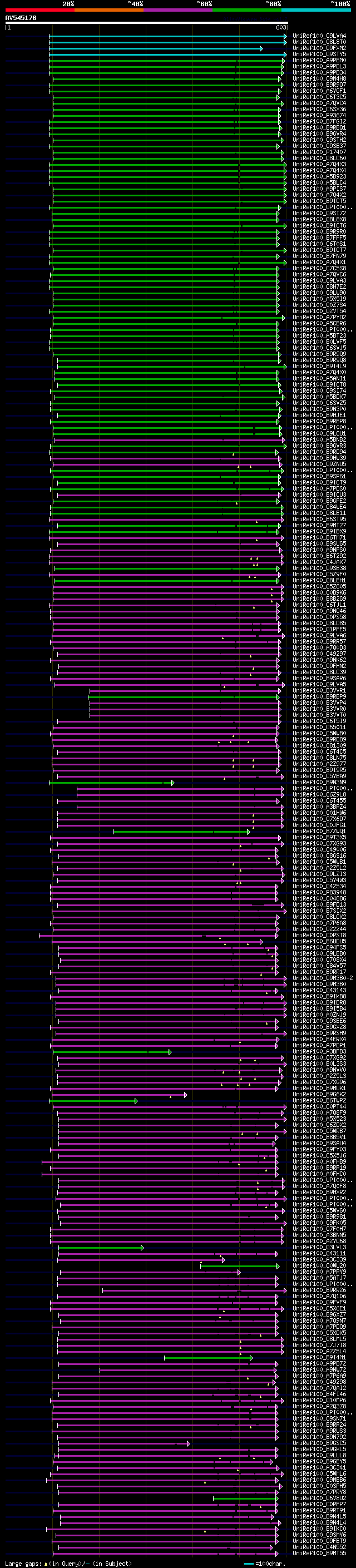The height and width of the screenshot is (1568, 356).
Task: Click label UniRef100_Q9M4H8
Action: [319, 78]
